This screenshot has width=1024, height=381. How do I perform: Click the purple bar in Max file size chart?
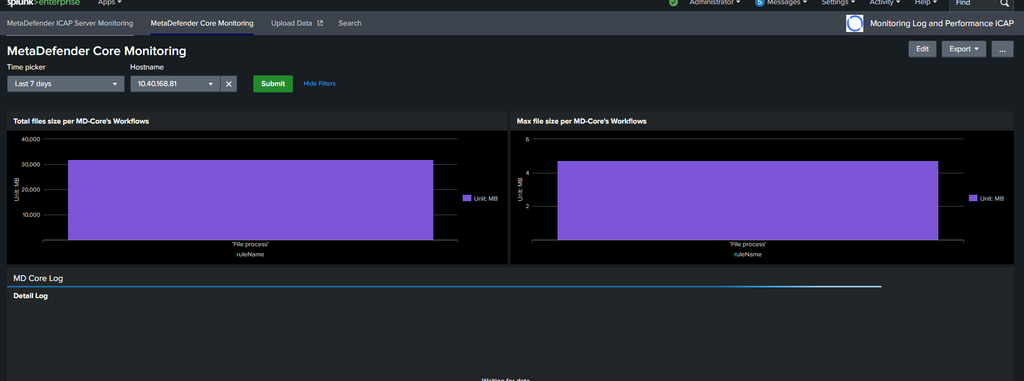click(748, 201)
